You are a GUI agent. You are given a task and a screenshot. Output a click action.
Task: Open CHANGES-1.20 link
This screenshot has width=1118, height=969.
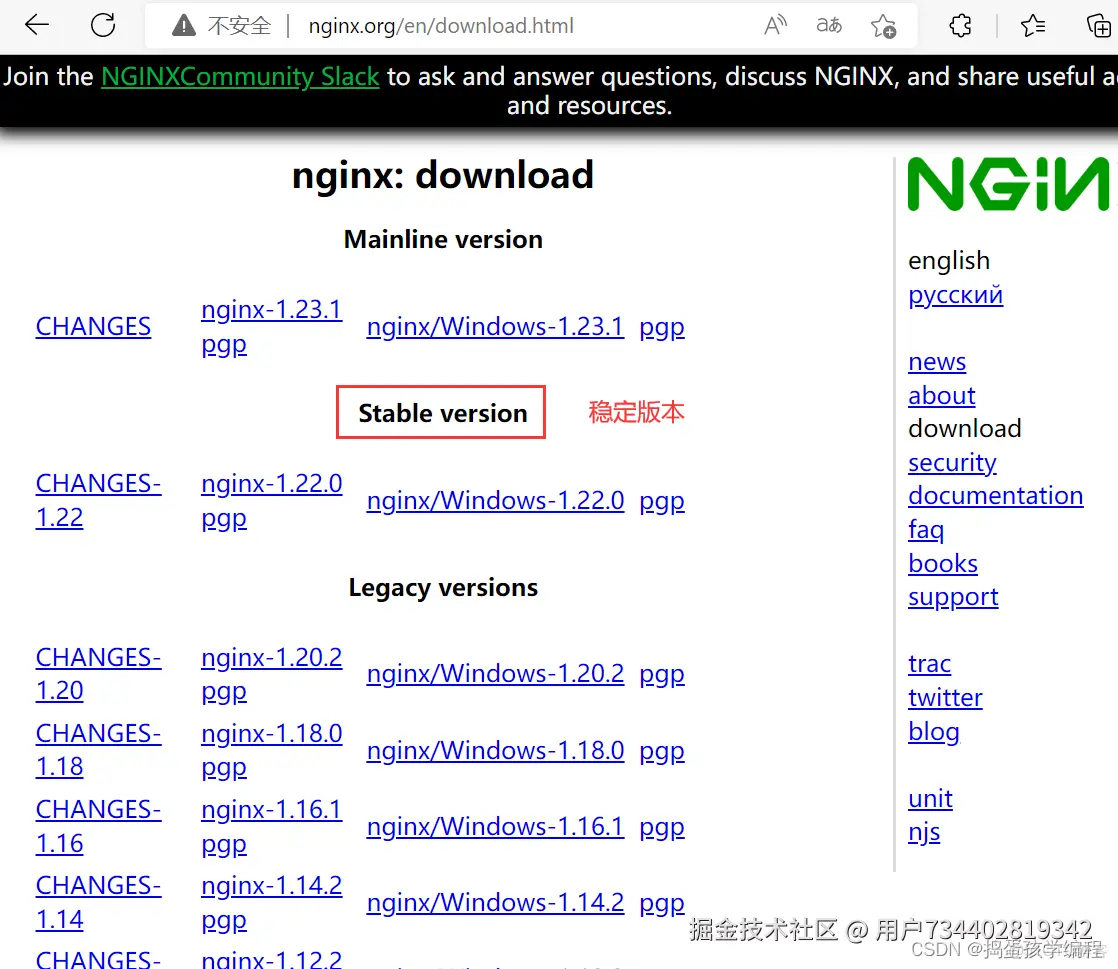[98, 674]
